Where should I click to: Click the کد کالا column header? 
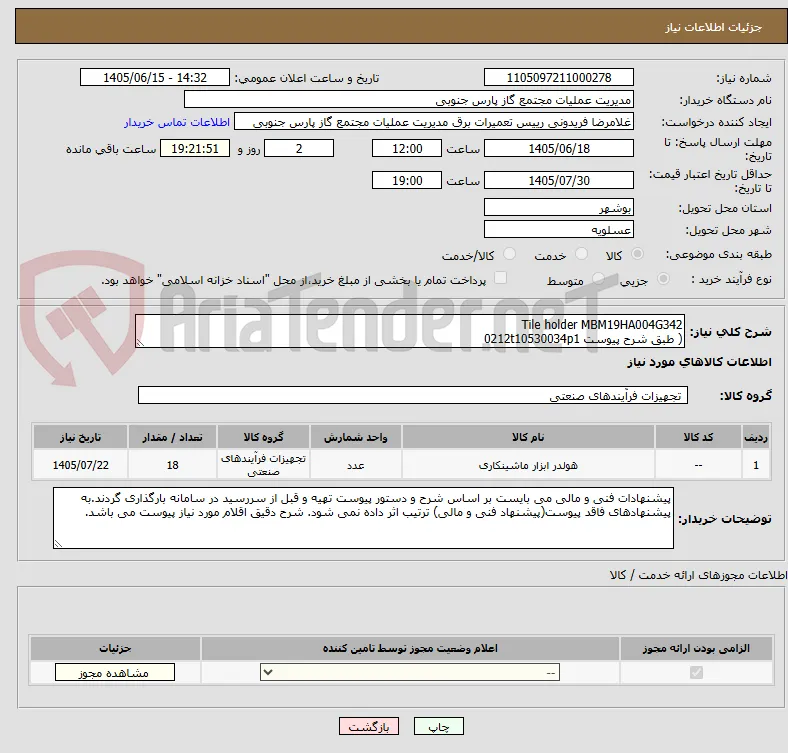[698, 437]
